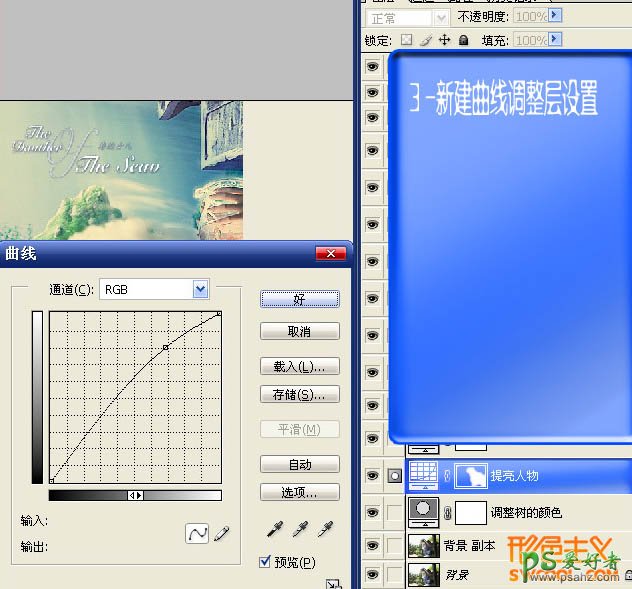Screen dimensions: 632x589
Task: Open the fill 填充 slider arrow
Action: pos(555,40)
